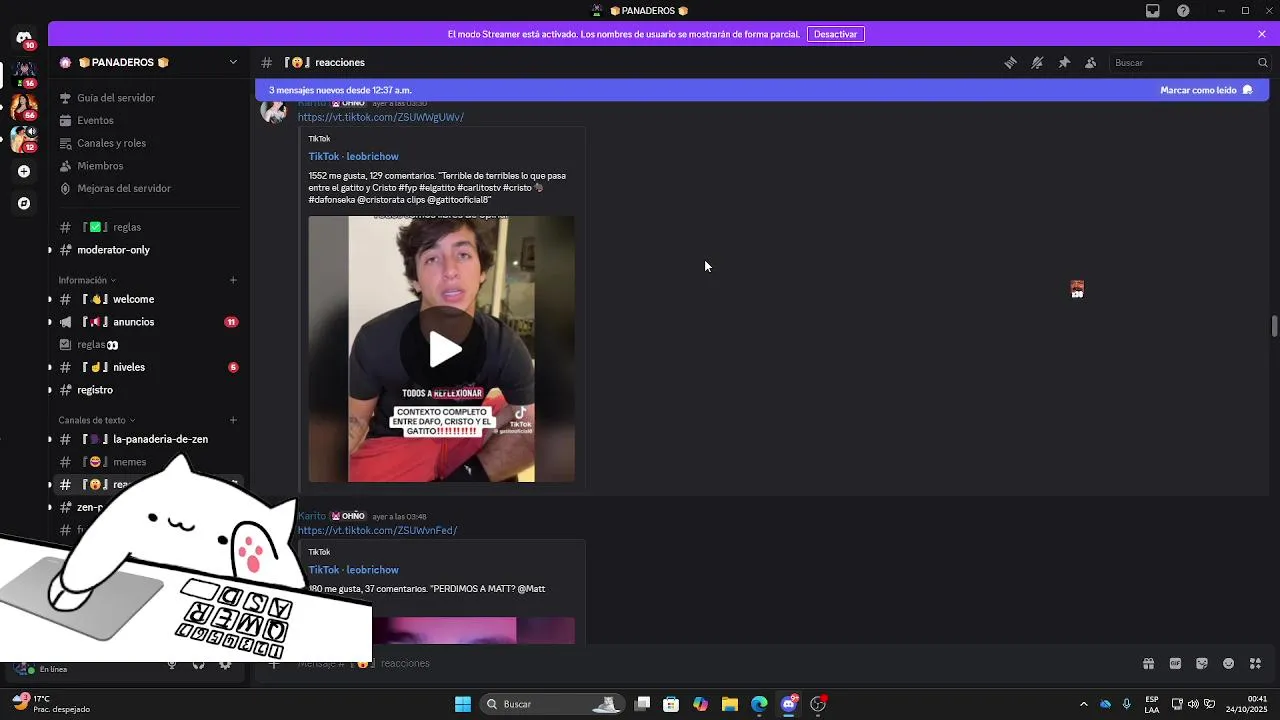Image resolution: width=1280 pixels, height=720 pixels.
Task: Play the TikTok video about Dafo and Cristo
Action: (x=445, y=349)
